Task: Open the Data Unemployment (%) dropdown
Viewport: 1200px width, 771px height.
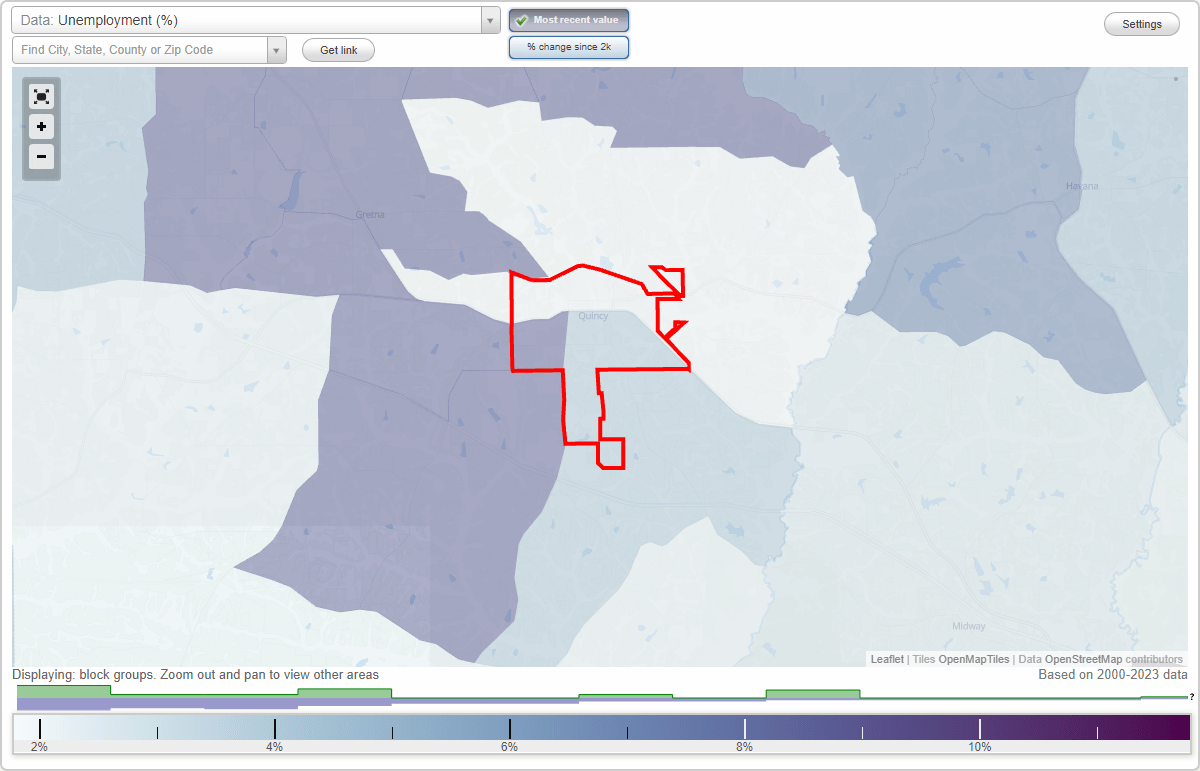Action: pyautogui.click(x=255, y=20)
